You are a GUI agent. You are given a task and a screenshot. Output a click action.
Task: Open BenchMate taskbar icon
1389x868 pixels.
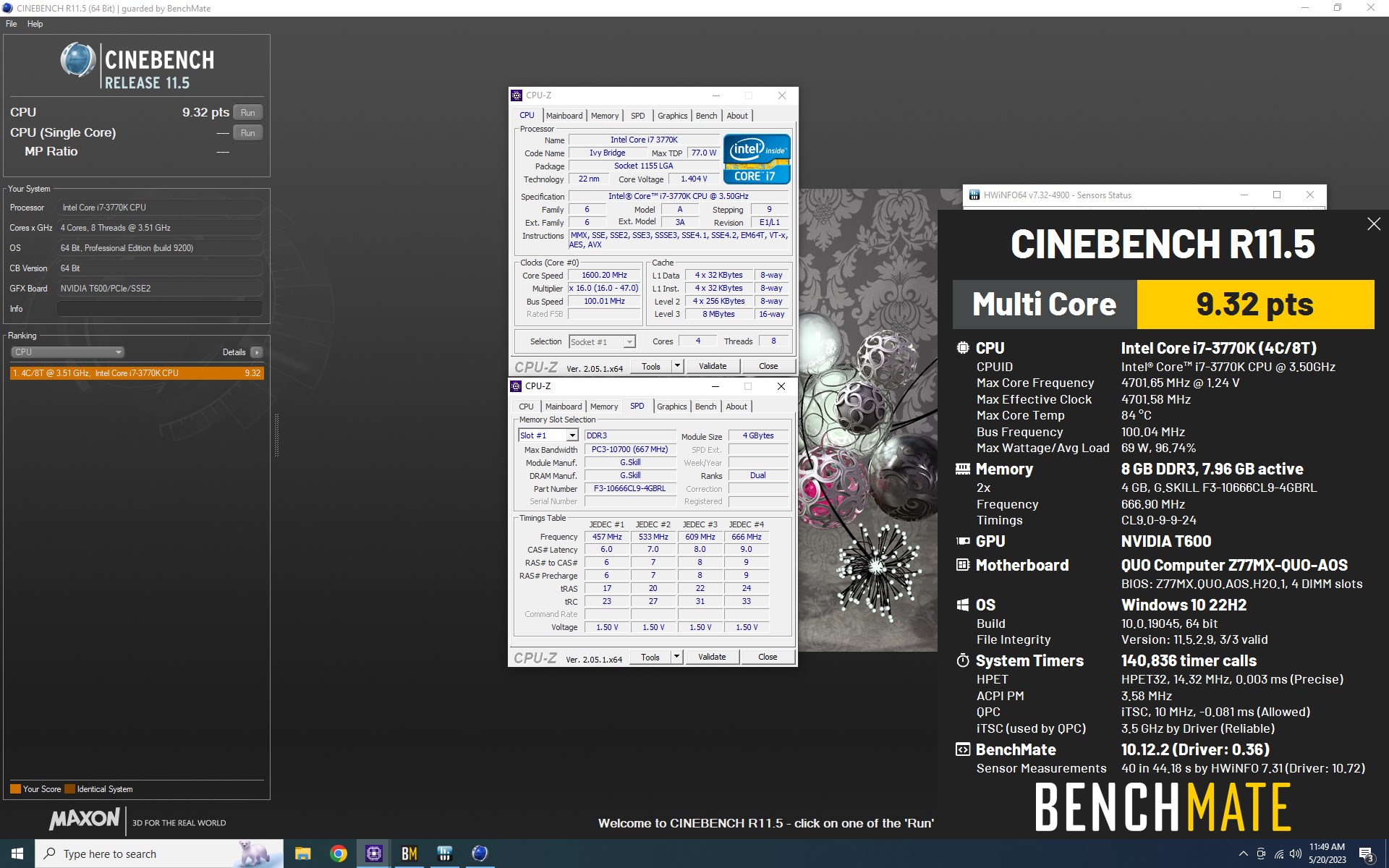click(409, 854)
